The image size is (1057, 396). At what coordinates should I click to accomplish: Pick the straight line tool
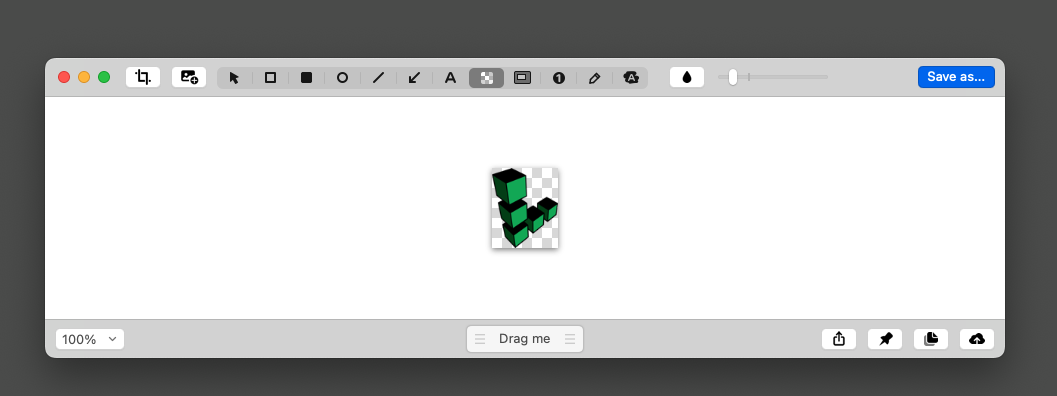pyautogui.click(x=378, y=78)
